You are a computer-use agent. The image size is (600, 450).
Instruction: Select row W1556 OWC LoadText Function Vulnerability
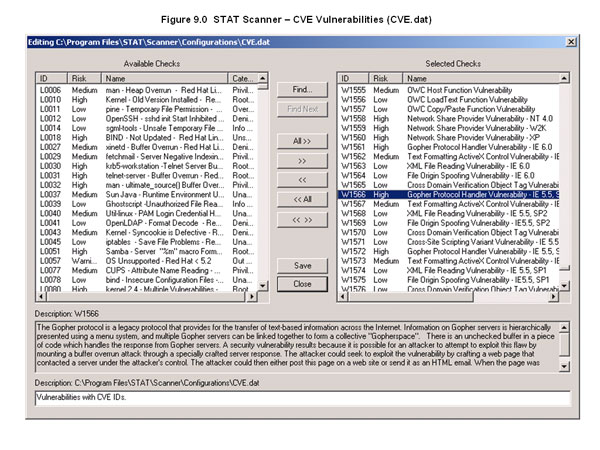tap(448, 100)
